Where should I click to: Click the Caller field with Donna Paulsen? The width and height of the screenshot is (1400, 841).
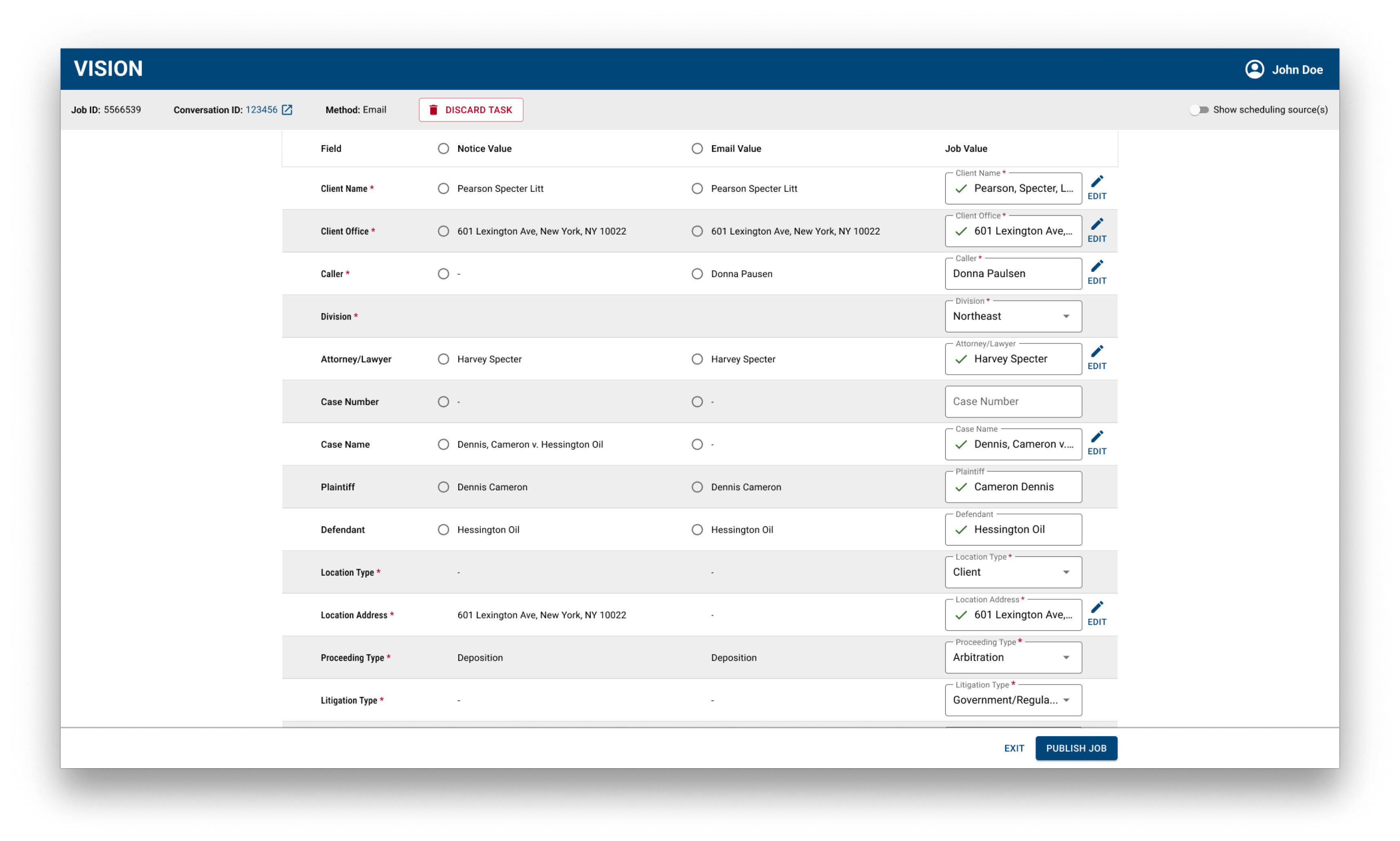(x=1013, y=274)
